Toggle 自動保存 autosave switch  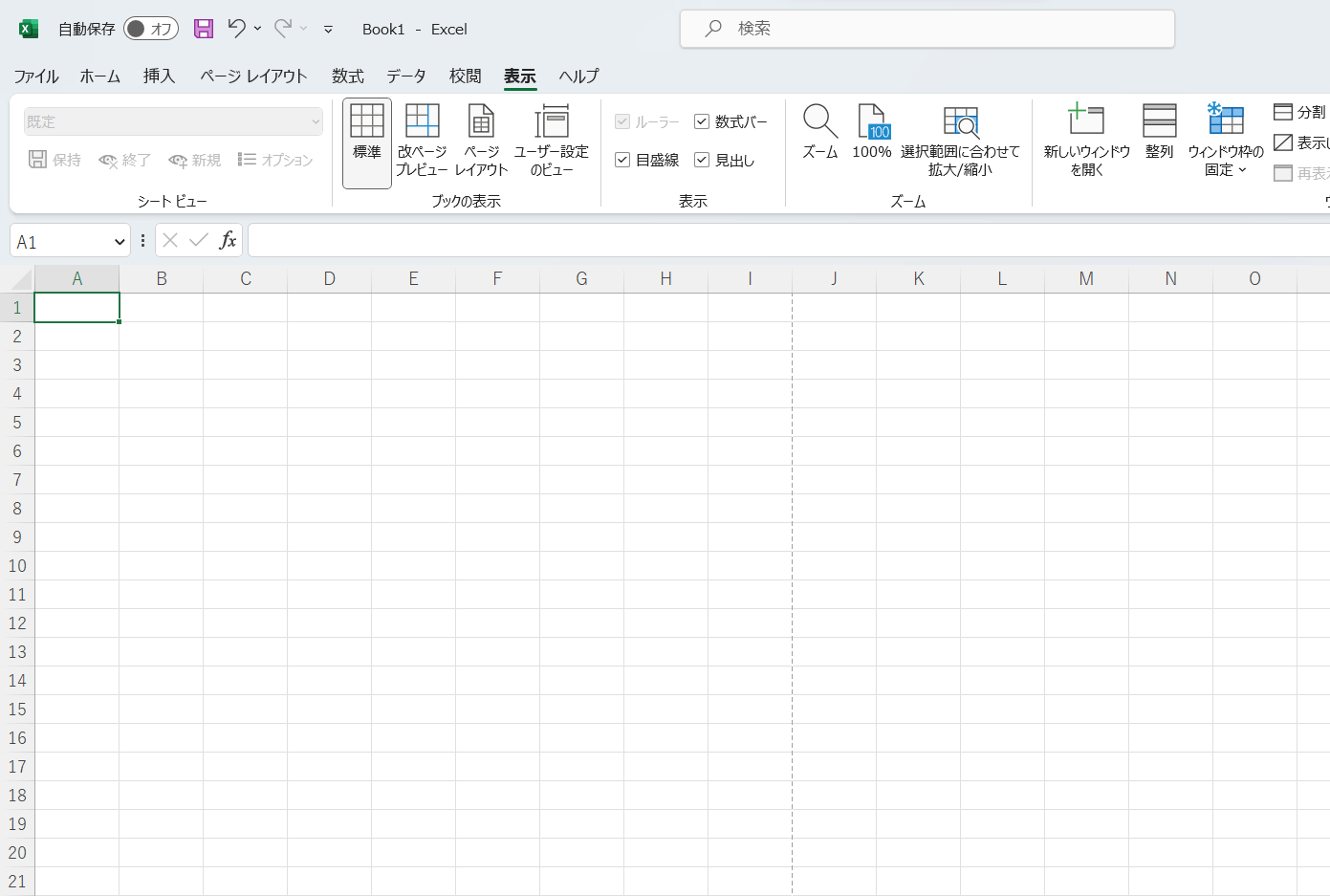pyautogui.click(x=151, y=29)
